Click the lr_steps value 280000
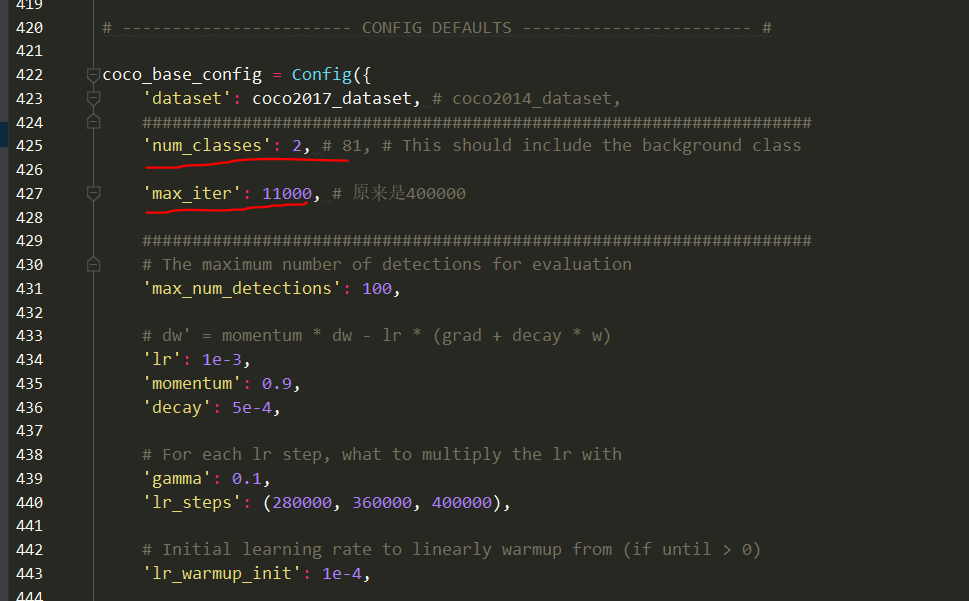The width and height of the screenshot is (969, 601). click(302, 503)
